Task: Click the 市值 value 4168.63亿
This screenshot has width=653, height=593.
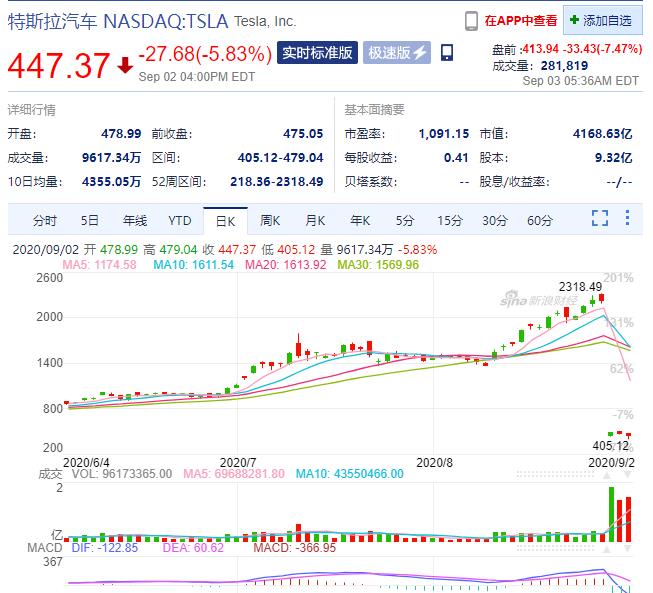Action: point(603,134)
